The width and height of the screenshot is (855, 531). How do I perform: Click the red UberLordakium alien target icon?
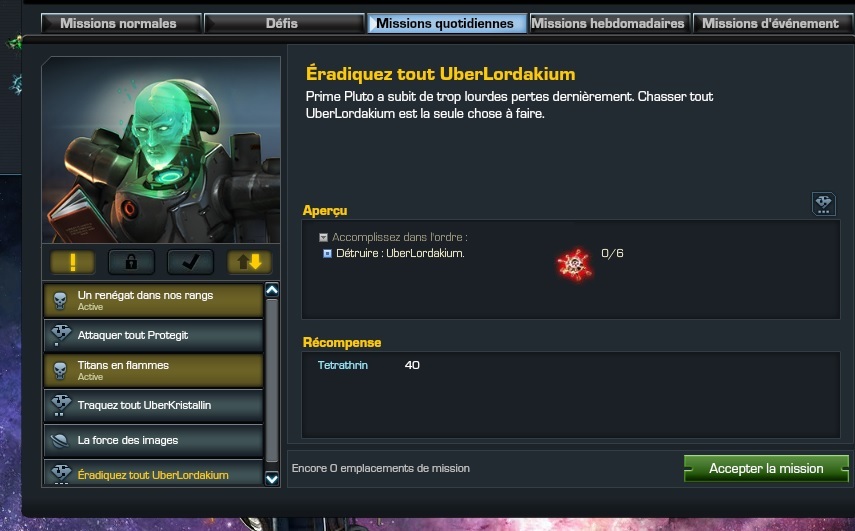(574, 264)
